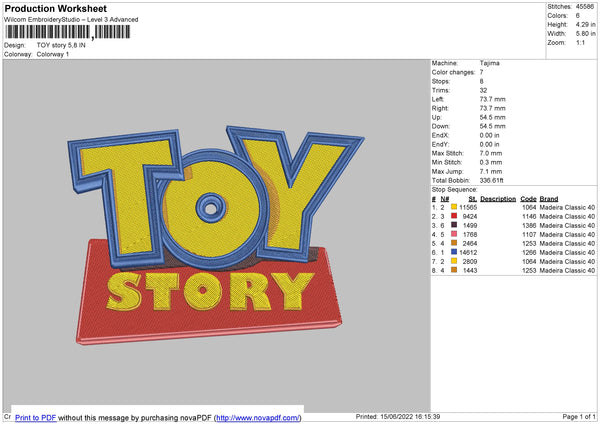Click the 'Stops:' label

[x=441, y=82]
